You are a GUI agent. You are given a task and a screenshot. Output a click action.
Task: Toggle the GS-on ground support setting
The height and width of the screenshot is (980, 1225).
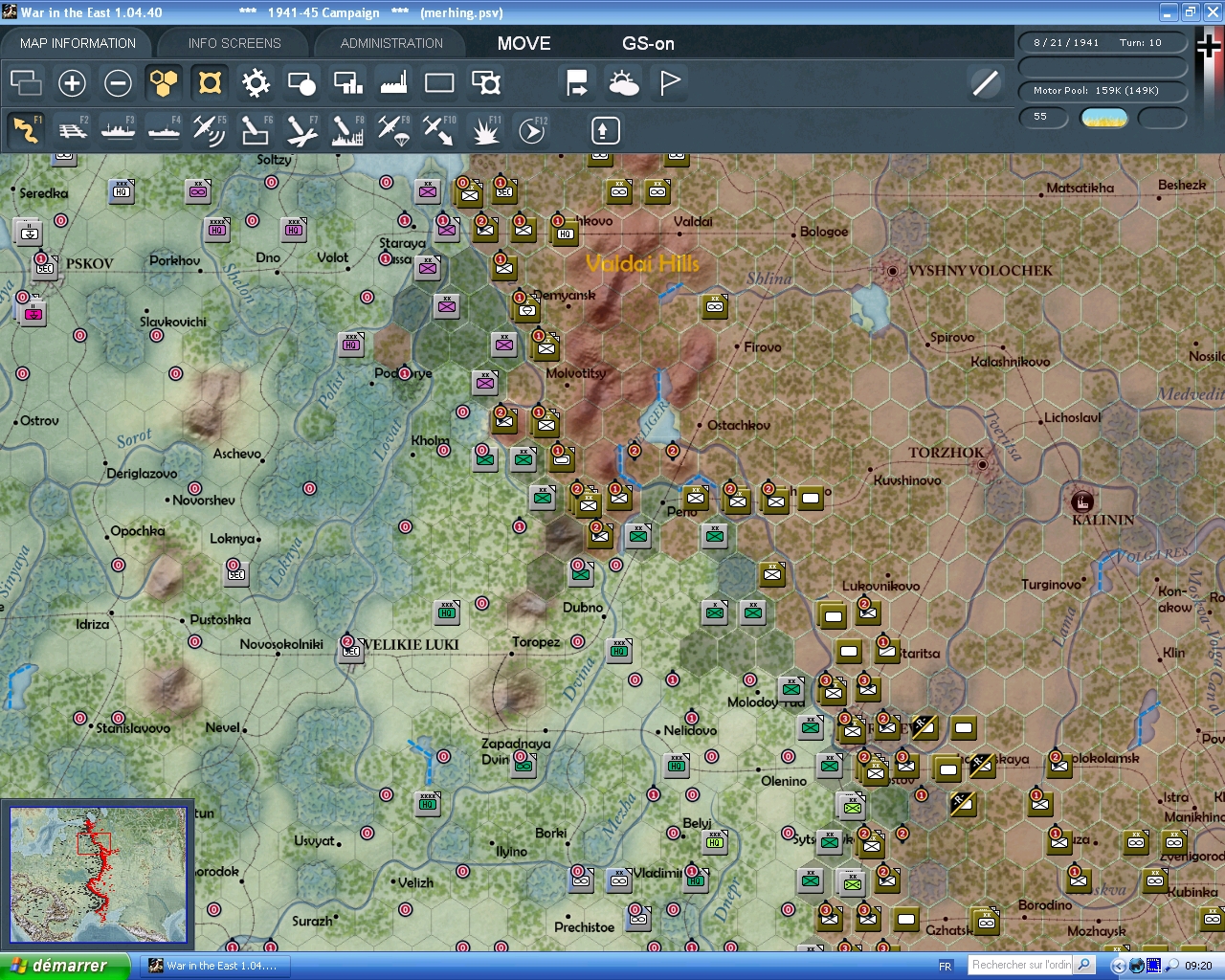pyautogui.click(x=648, y=43)
